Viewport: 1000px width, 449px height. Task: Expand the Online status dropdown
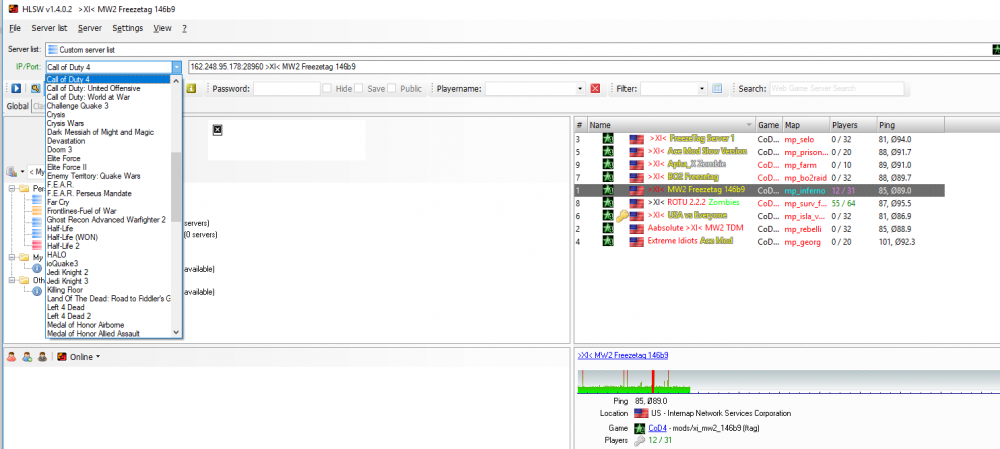(x=98, y=357)
